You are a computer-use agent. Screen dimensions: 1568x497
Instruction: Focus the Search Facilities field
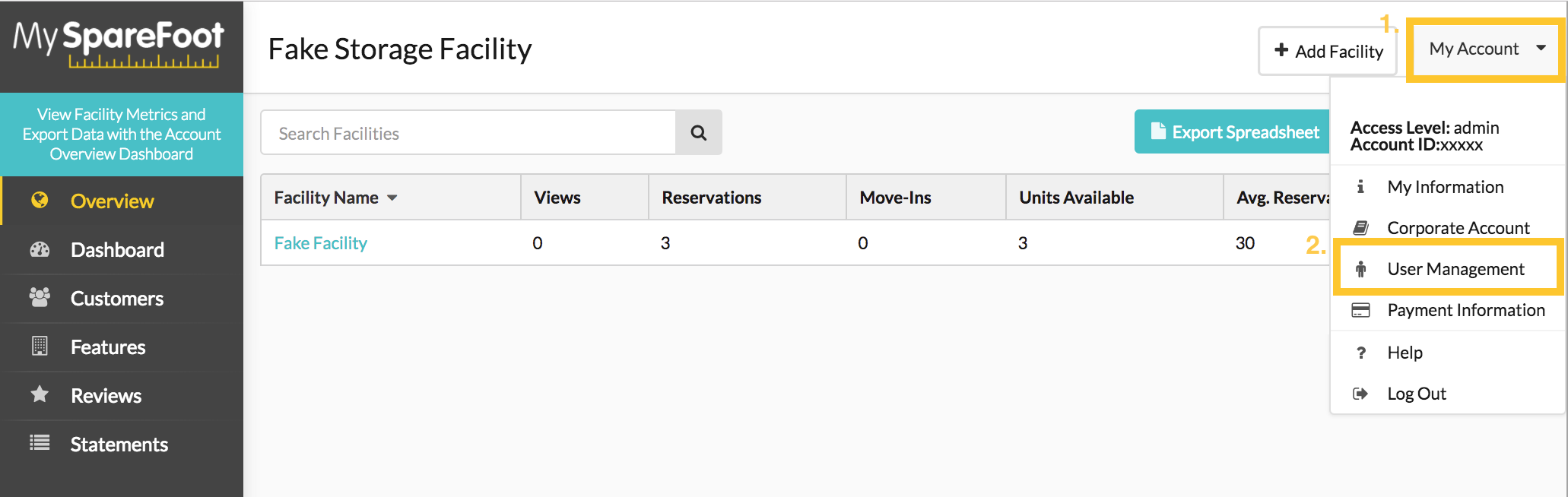468,133
